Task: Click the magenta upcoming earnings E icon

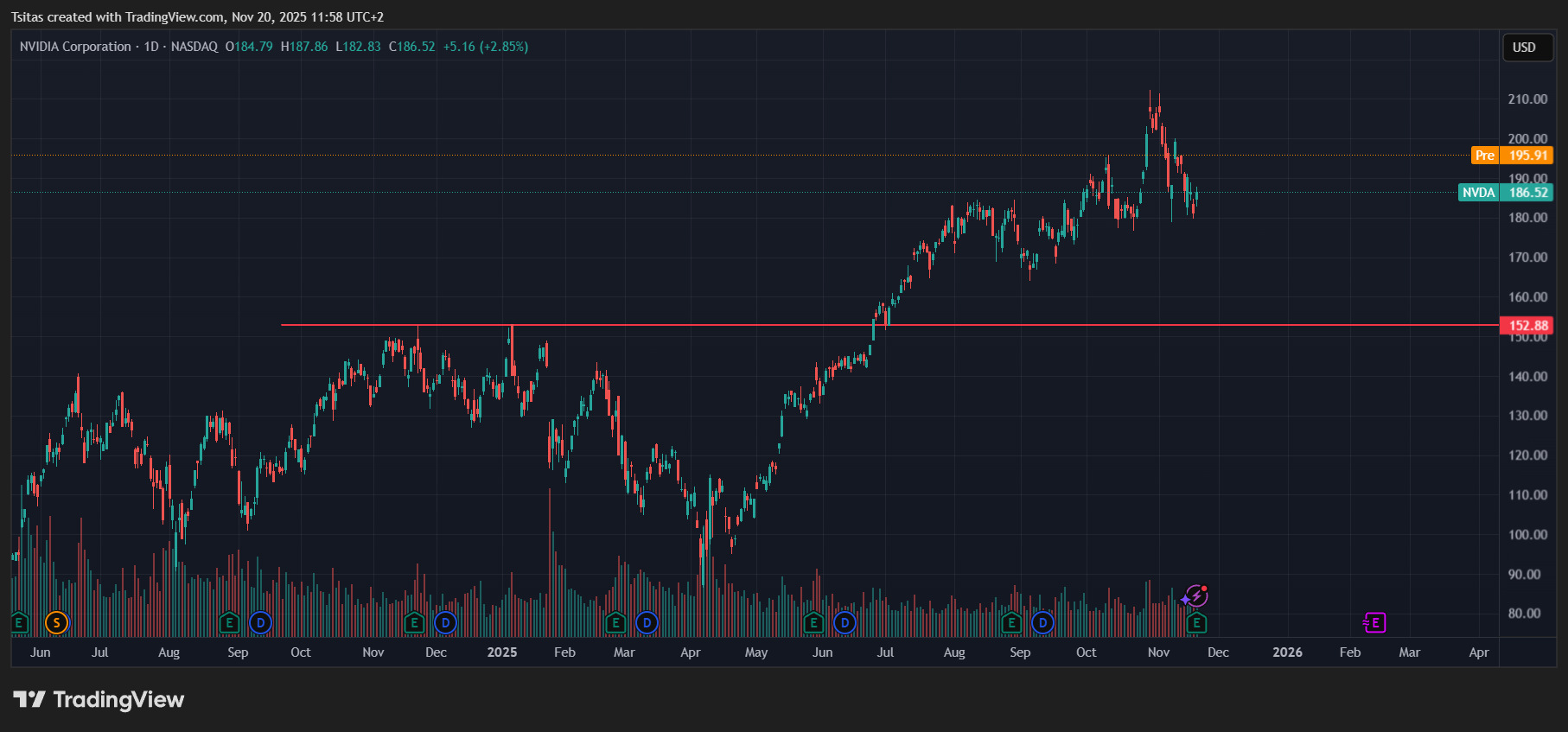Action: tap(1374, 622)
